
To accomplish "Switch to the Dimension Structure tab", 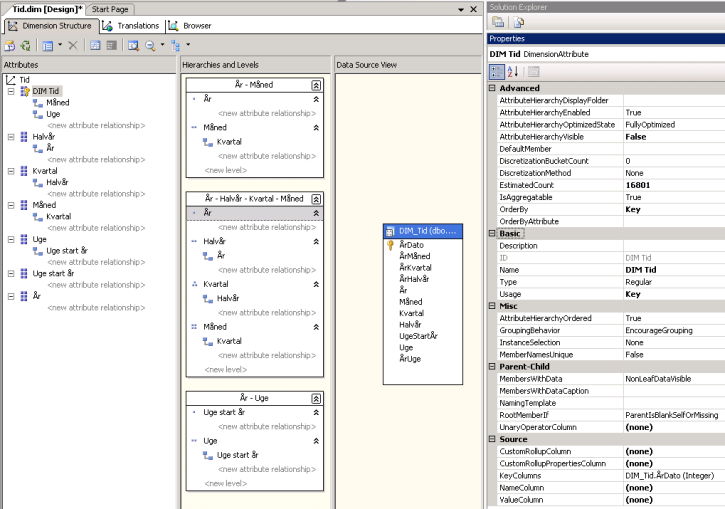I will (51, 26).
